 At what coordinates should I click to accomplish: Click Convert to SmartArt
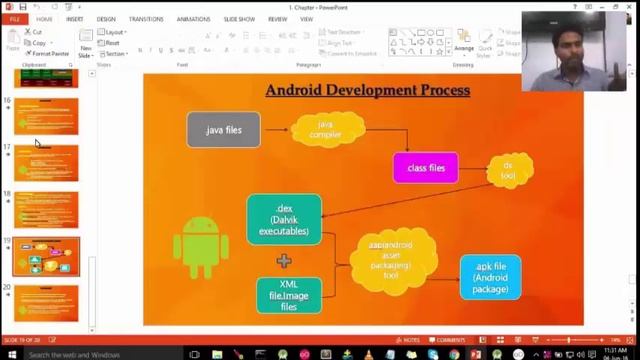pos(348,53)
